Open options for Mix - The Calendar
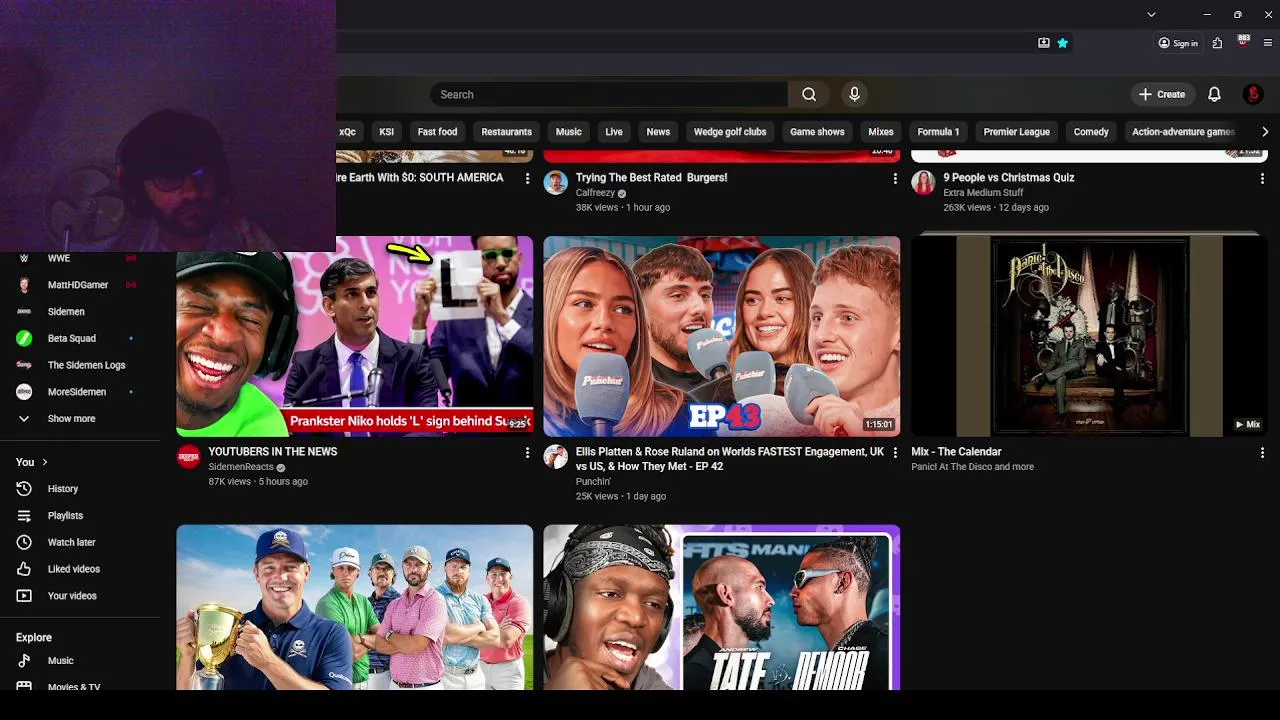The width and height of the screenshot is (1280, 720). click(x=1262, y=452)
